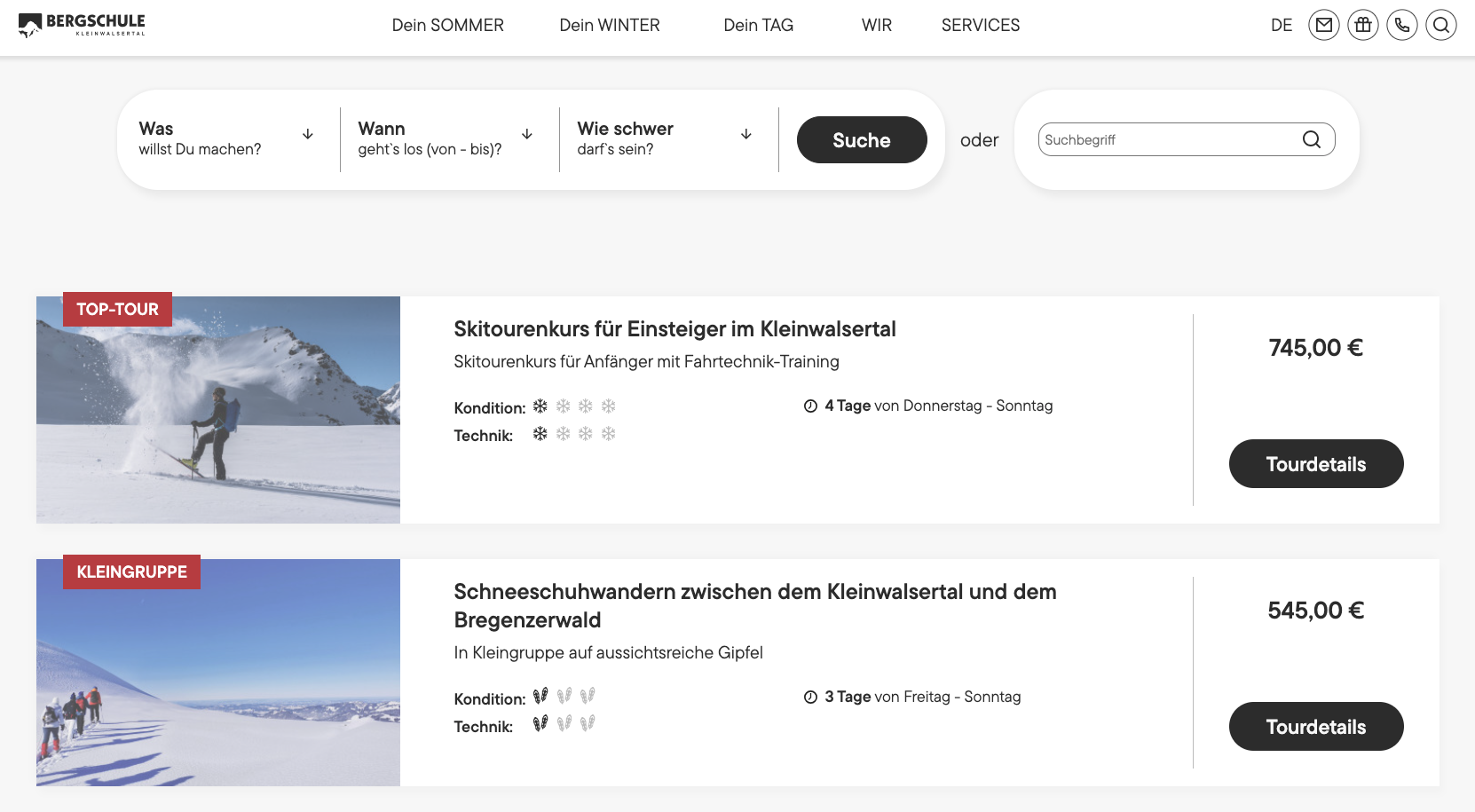Open Tourdetails for the Skitourenkurs
This screenshot has width=1475, height=812.
[1315, 463]
